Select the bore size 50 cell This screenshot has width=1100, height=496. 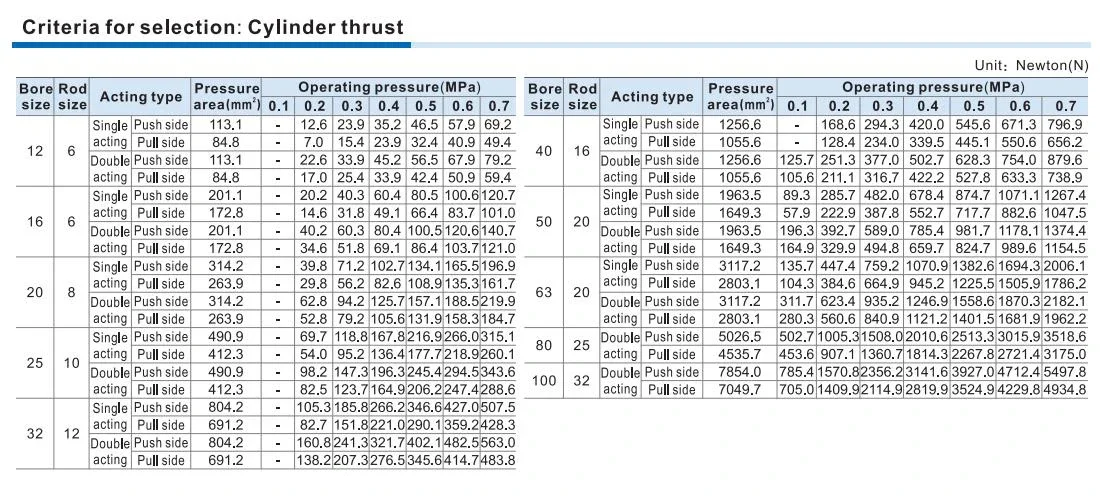(x=544, y=222)
